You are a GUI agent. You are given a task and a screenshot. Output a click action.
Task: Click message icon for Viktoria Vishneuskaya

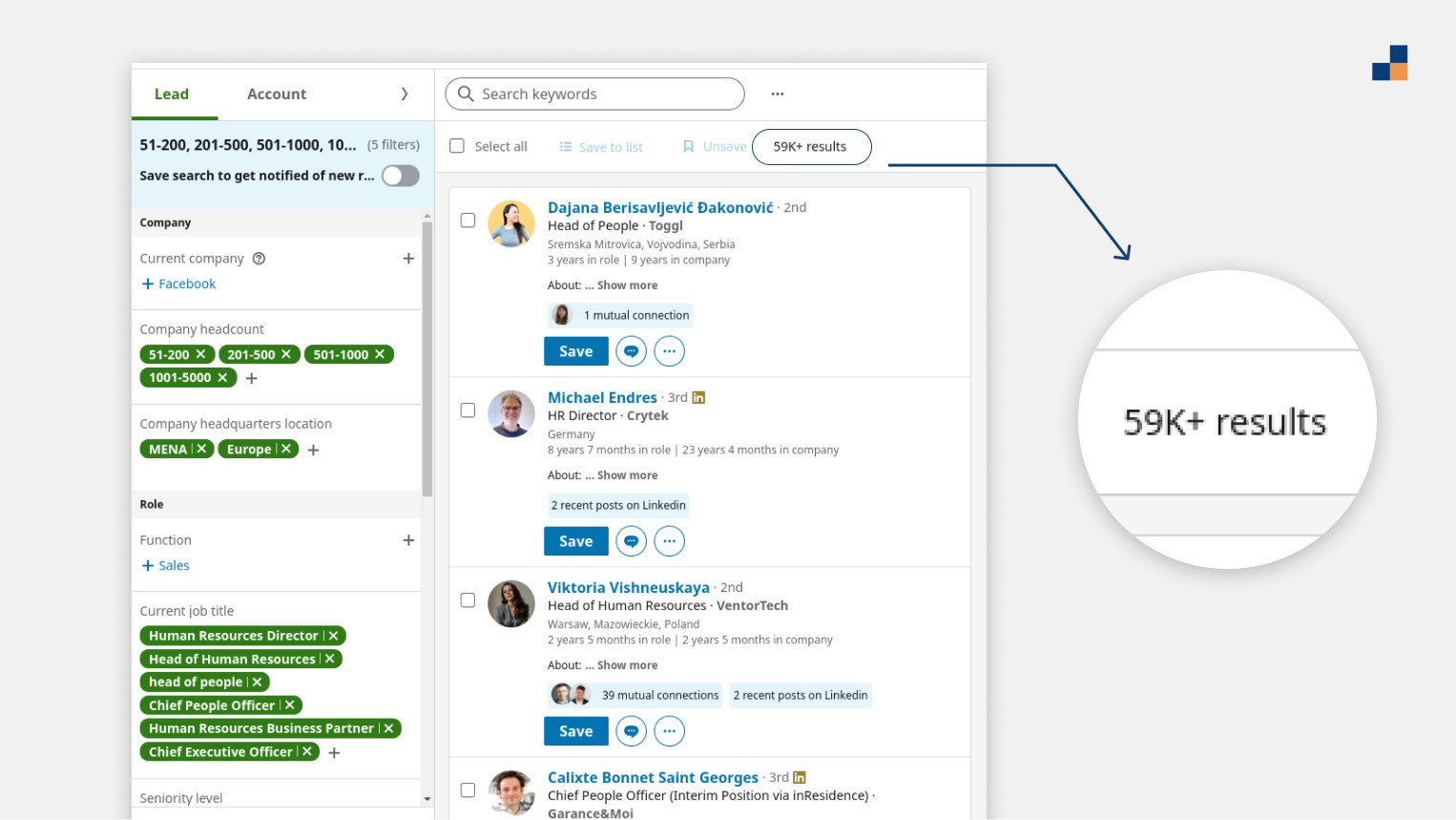point(631,731)
